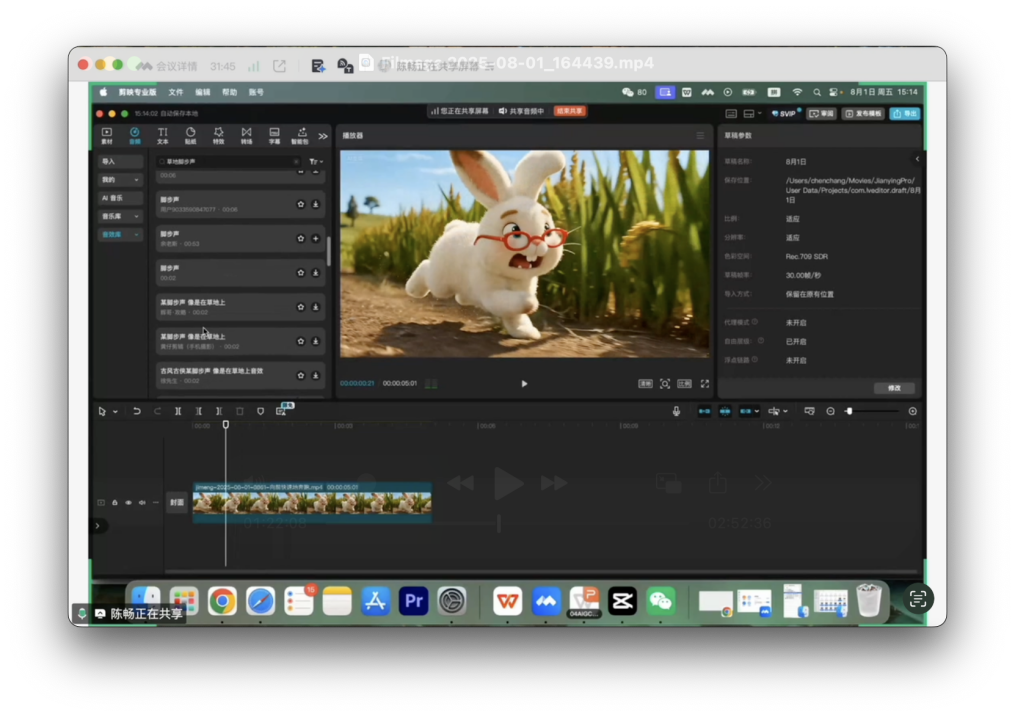Toggle the video track visibility eye
This screenshot has height=717, width=1015.
point(128,502)
